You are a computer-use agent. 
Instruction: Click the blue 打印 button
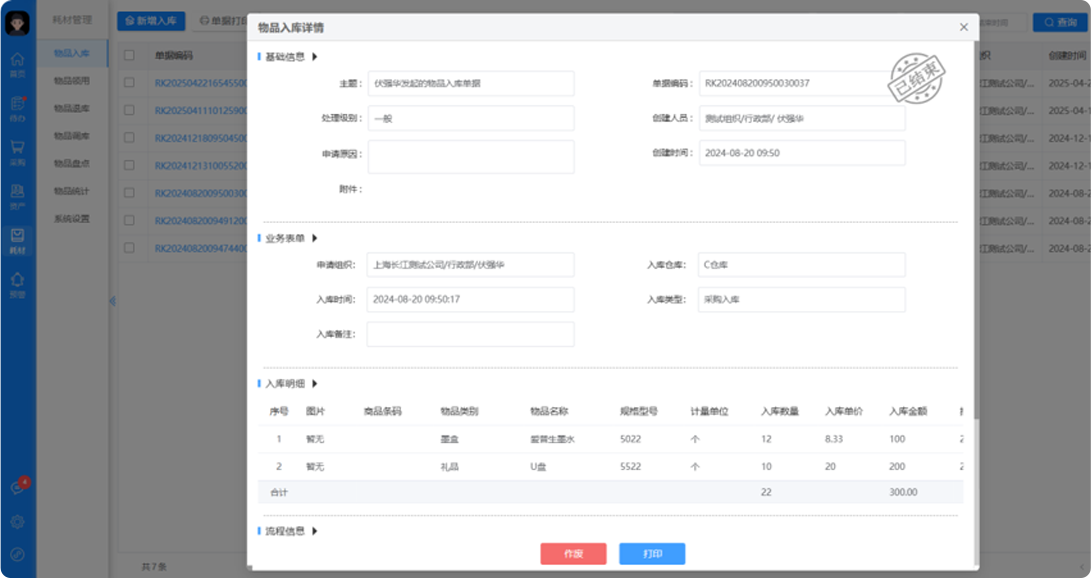click(652, 554)
